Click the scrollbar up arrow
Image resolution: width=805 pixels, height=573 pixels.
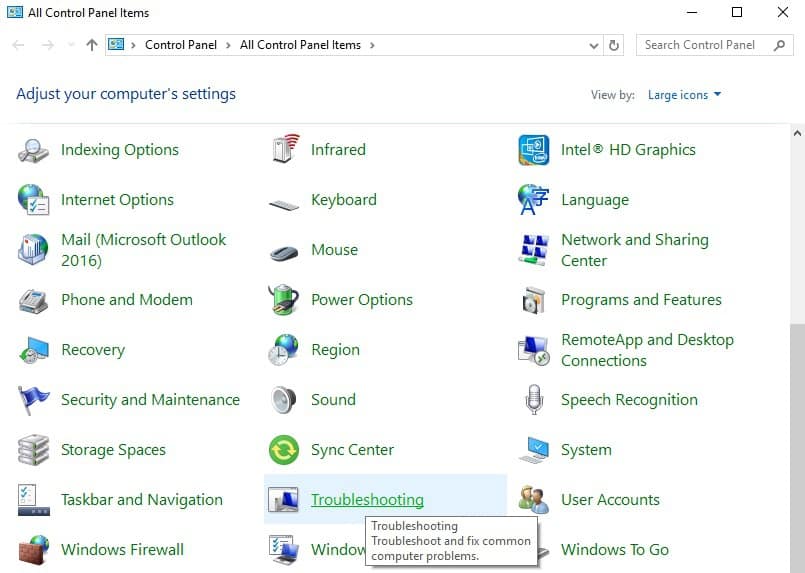pyautogui.click(x=797, y=133)
